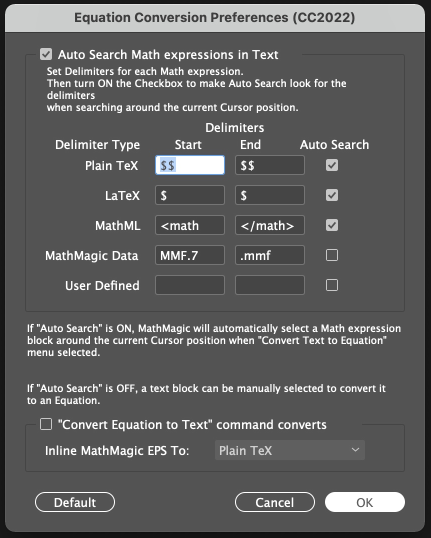Click the Plain TeX End delimiter field
The width and height of the screenshot is (431, 538).
(270, 165)
